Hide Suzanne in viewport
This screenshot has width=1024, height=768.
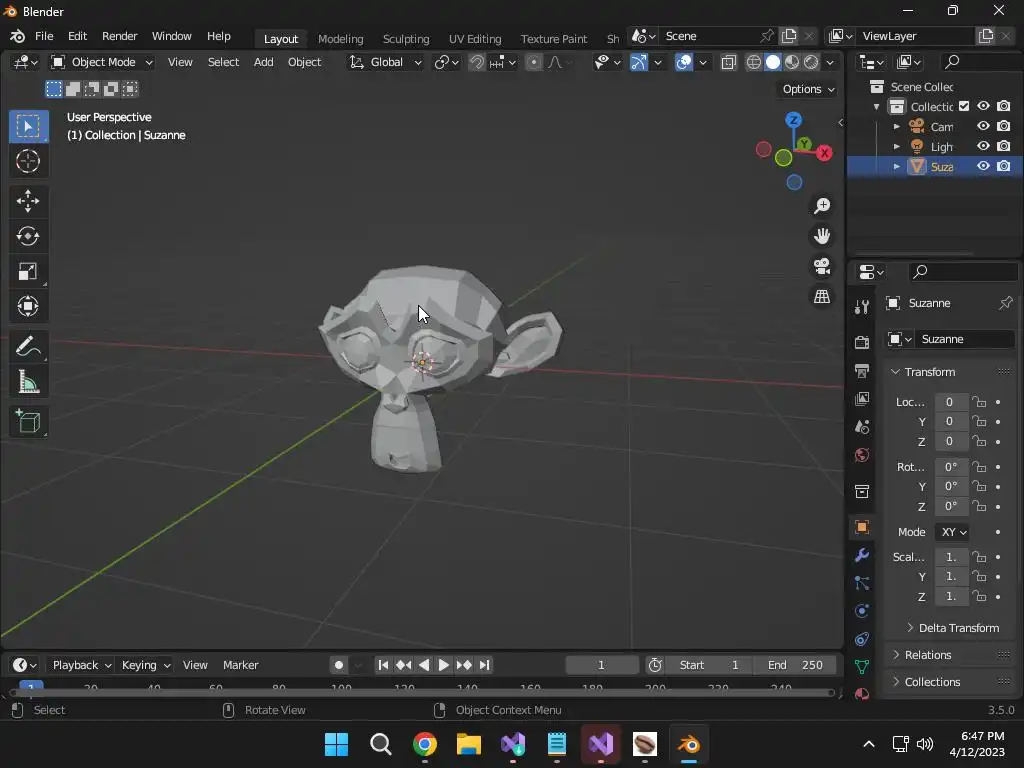coord(983,167)
